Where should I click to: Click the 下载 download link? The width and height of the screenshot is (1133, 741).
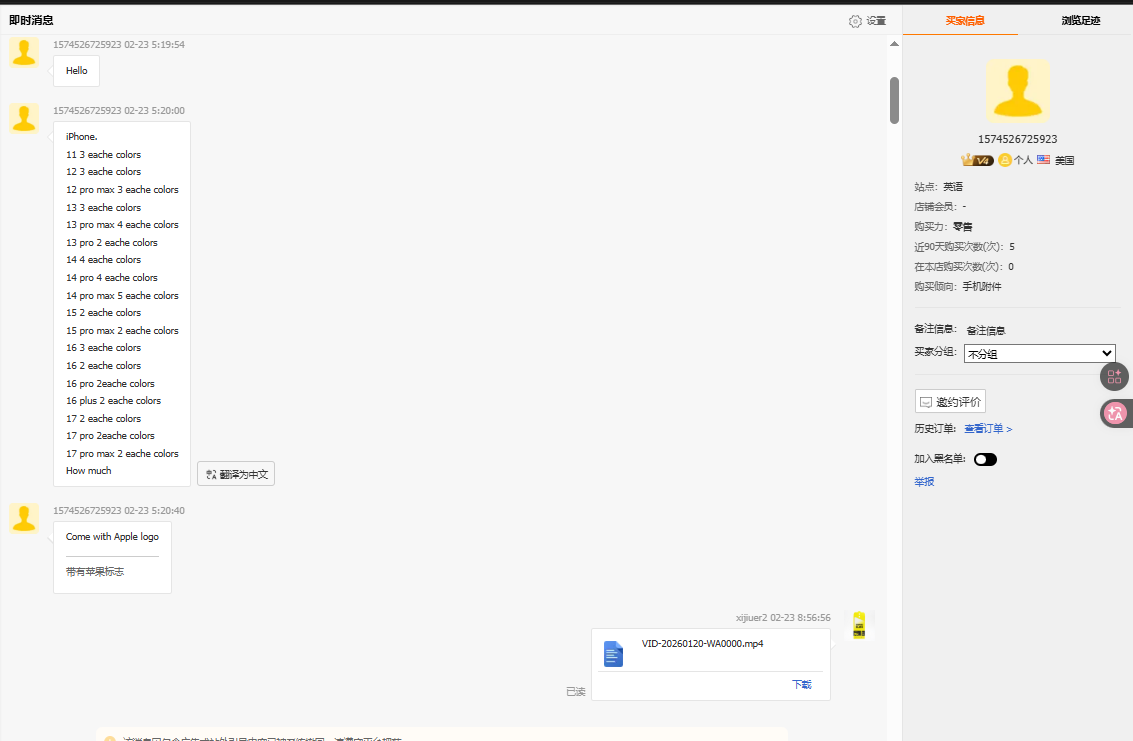(801, 685)
